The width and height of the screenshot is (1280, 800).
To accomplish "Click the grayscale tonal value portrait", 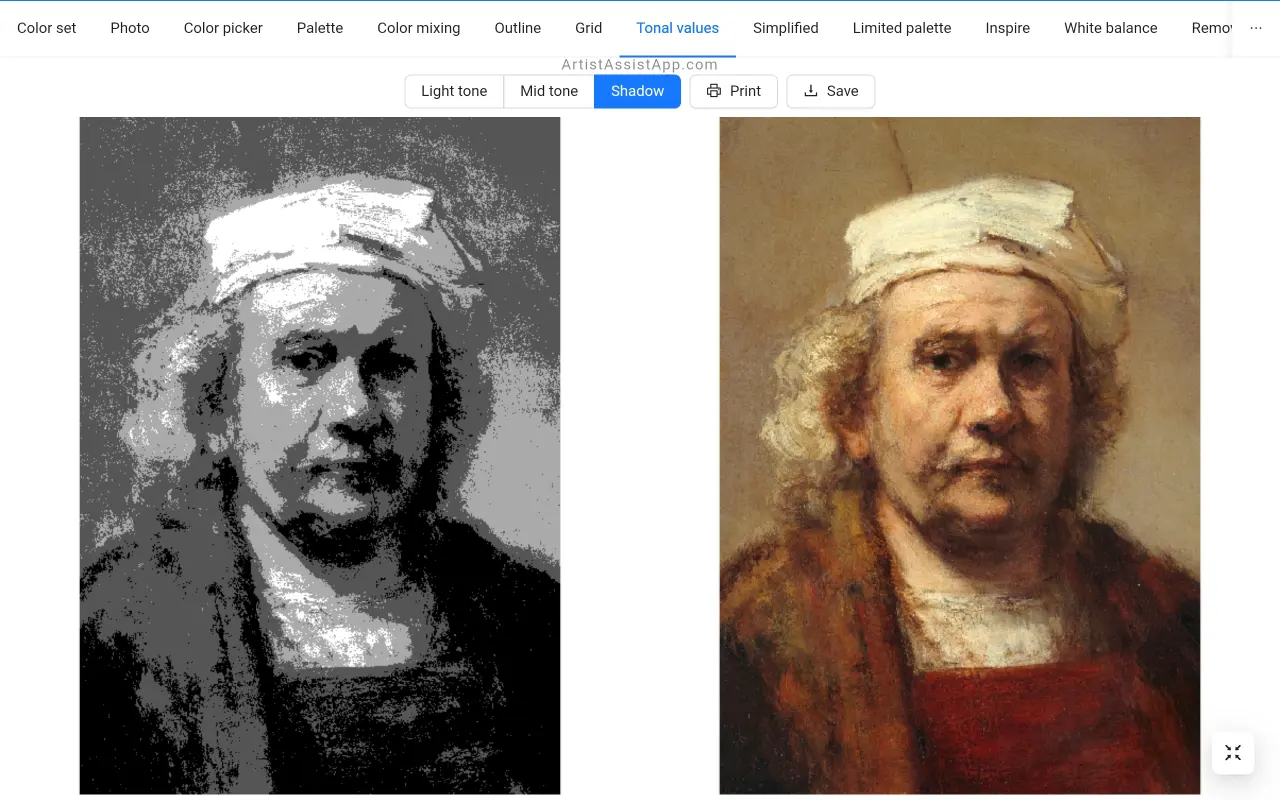I will tap(320, 456).
